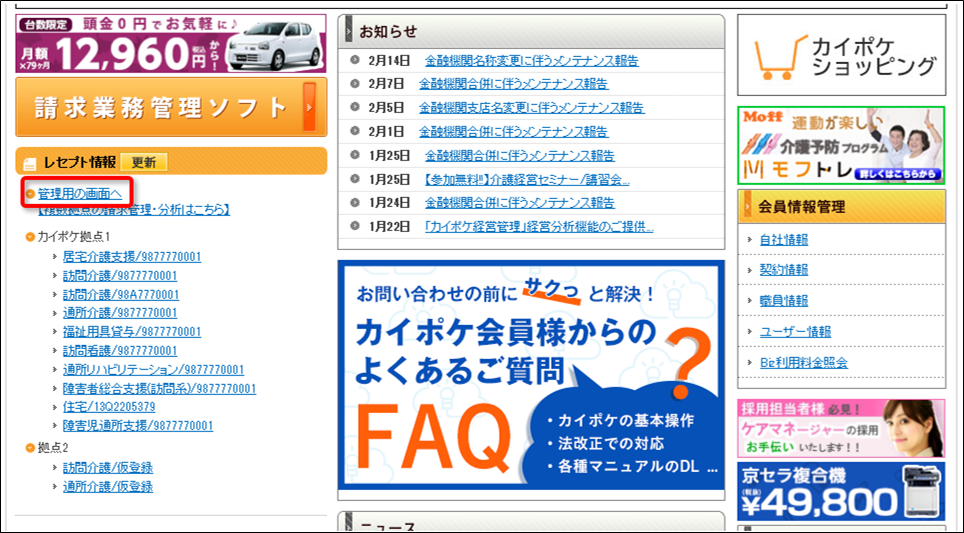Open the 2月7日 金融機関合併 notice

[x=514, y=84]
